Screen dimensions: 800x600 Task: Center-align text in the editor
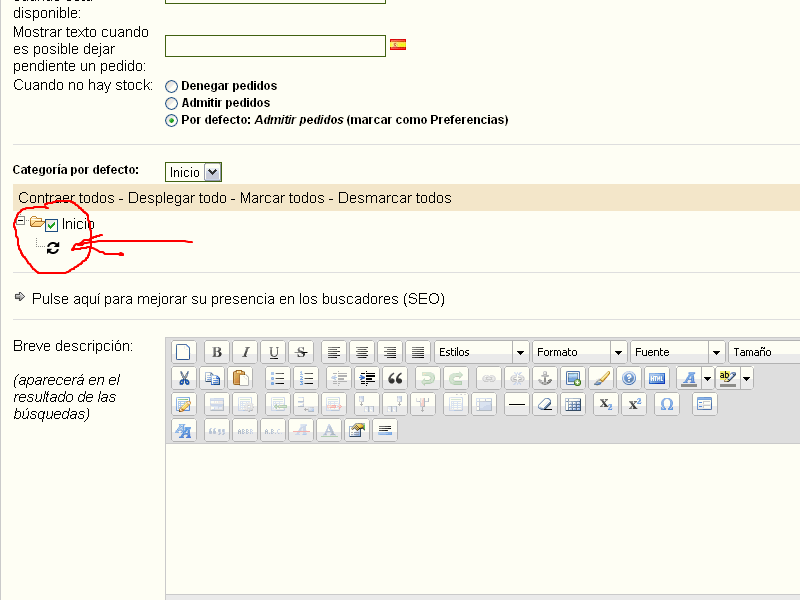(x=362, y=352)
